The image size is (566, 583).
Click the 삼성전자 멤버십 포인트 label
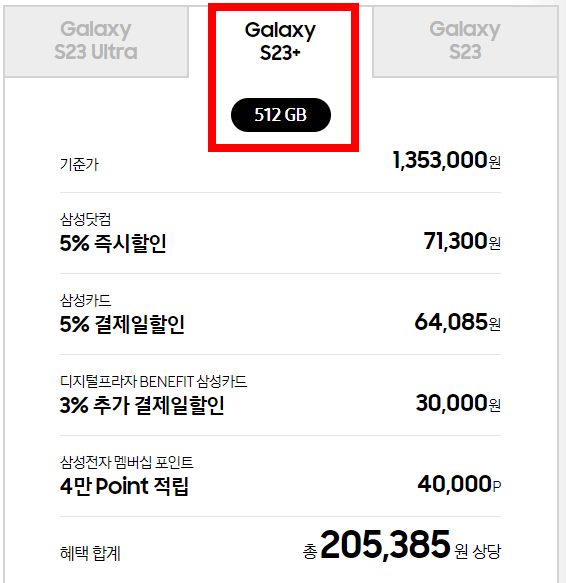click(x=126, y=462)
